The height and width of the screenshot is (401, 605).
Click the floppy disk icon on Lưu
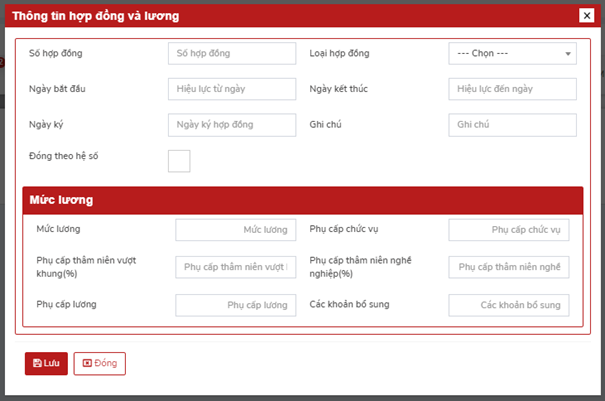pyautogui.click(x=37, y=363)
